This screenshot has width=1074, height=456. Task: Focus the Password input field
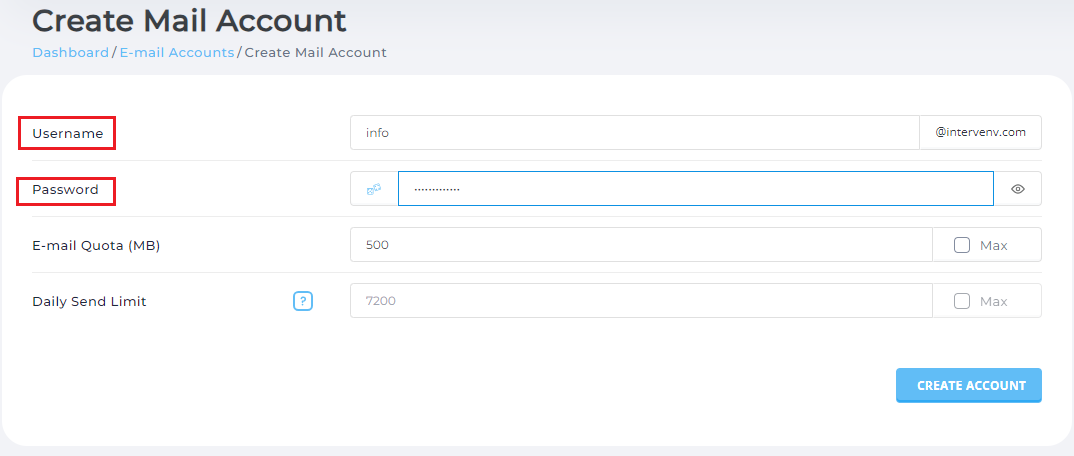(x=695, y=189)
